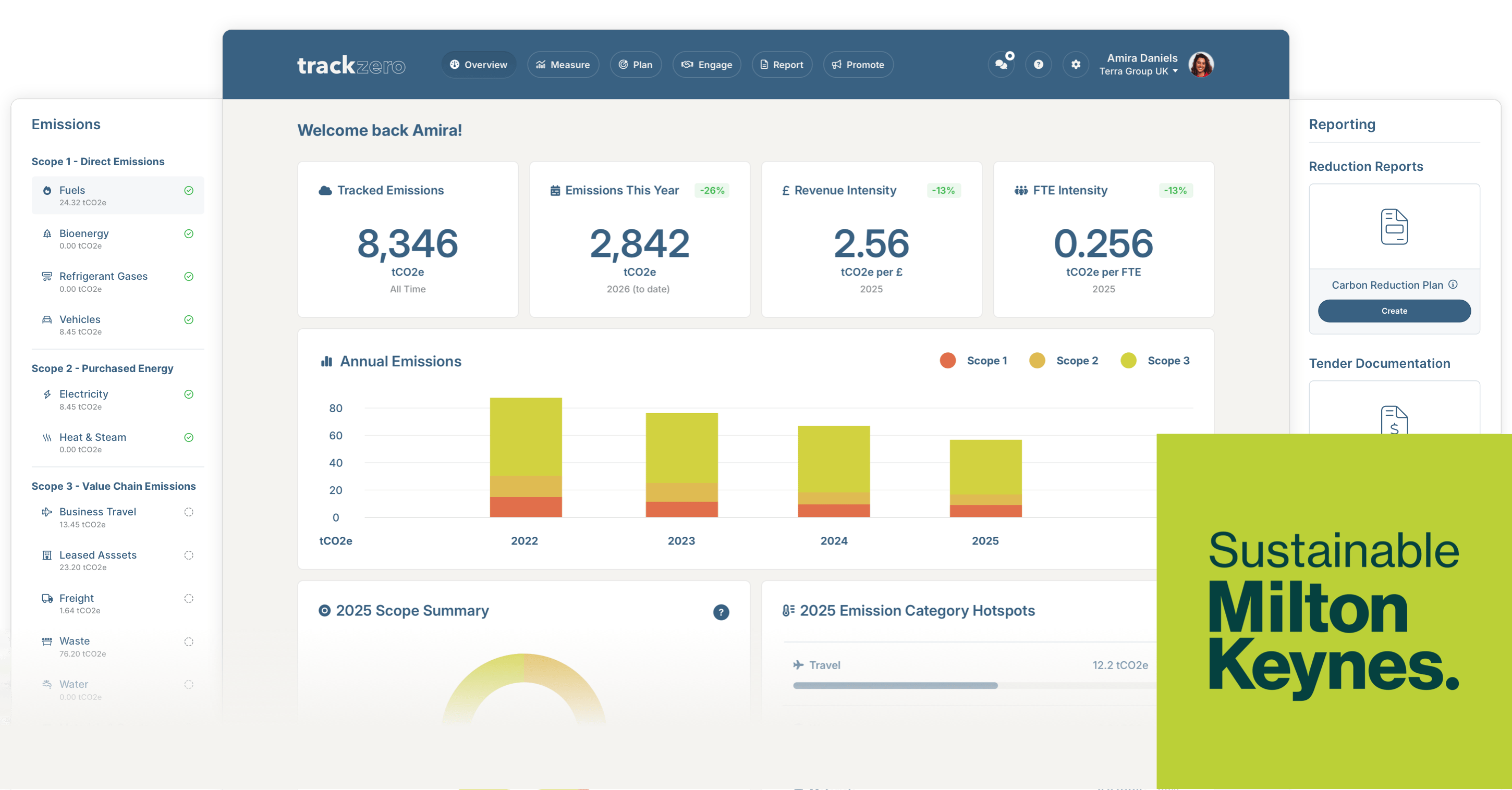The height and width of the screenshot is (790, 1512).
Task: Open the settings gear icon
Action: pos(1075,65)
